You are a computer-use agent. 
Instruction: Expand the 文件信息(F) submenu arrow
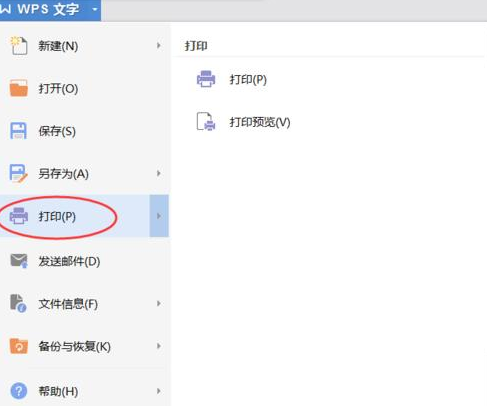(159, 303)
